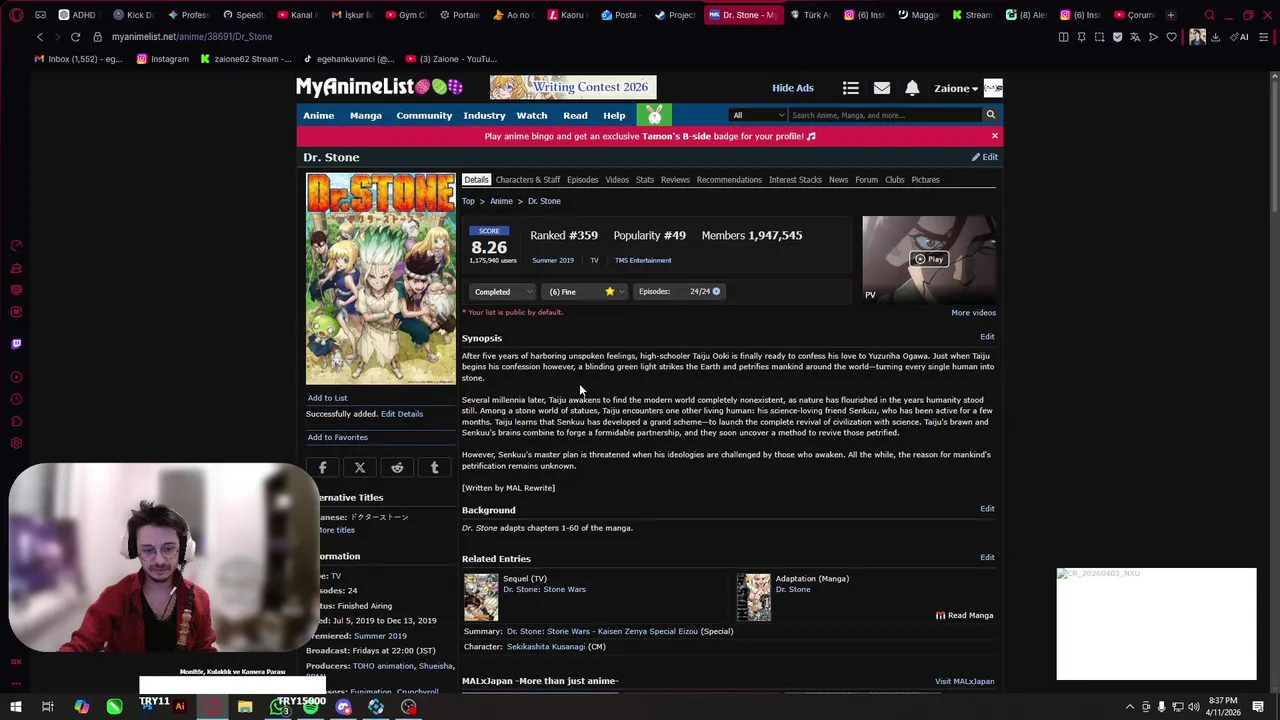The height and width of the screenshot is (720, 1280).
Task: Dismiss the pink anime bingo banner
Action: click(994, 136)
